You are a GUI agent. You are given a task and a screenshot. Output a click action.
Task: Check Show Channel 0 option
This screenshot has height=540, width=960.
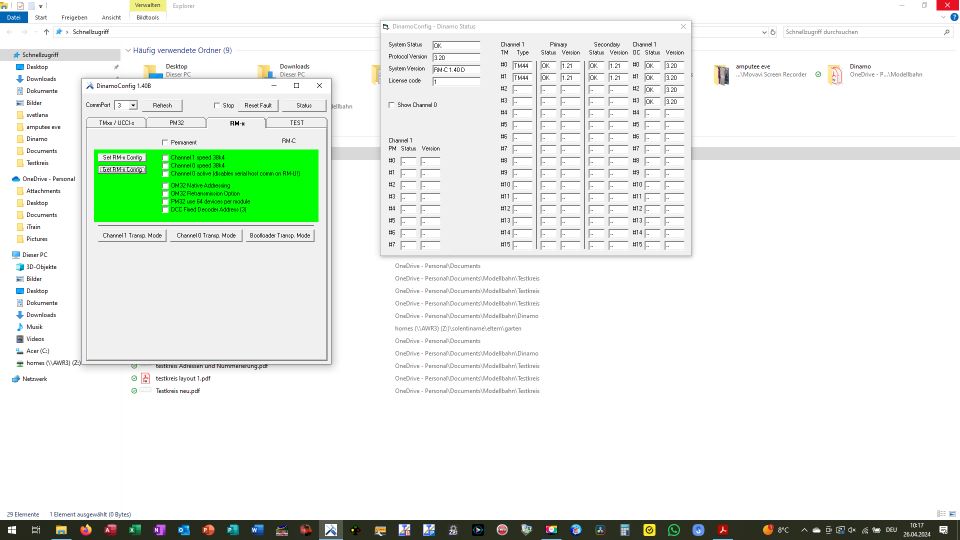(391, 105)
